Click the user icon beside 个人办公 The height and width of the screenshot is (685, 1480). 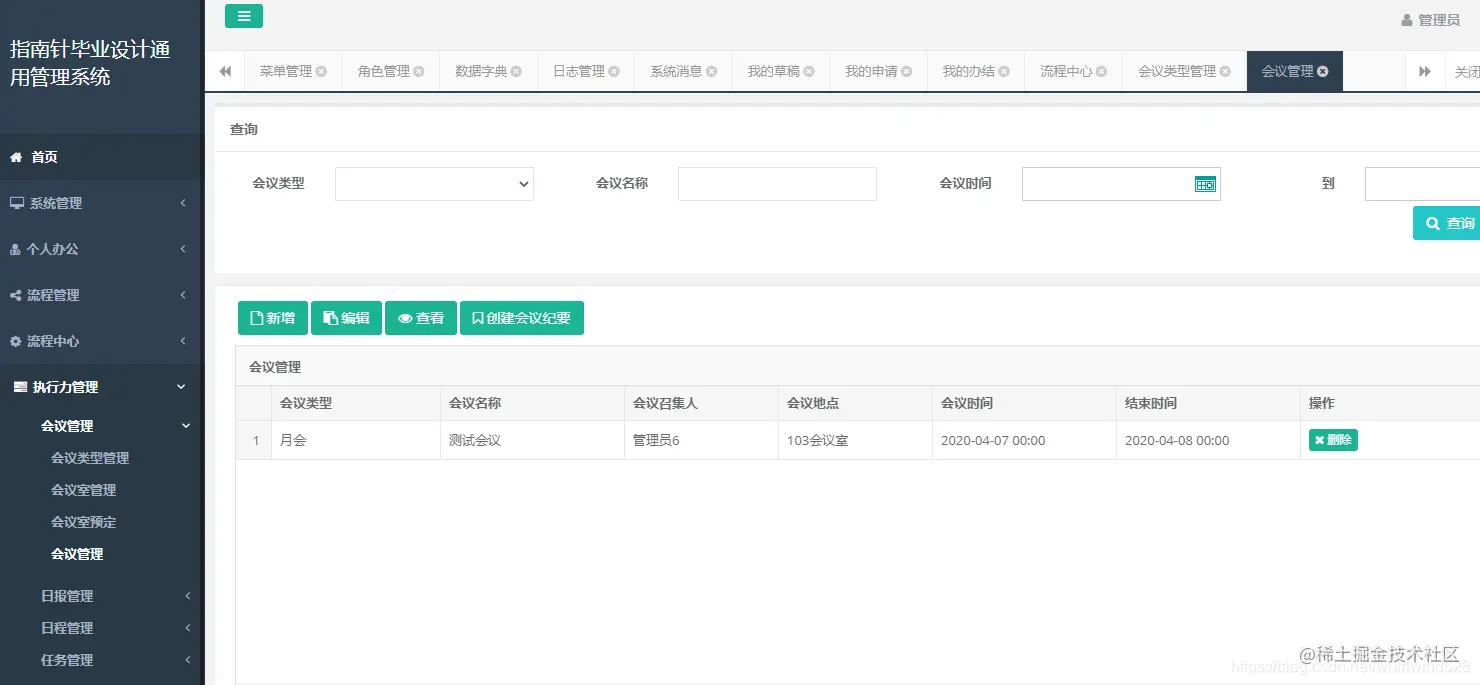pos(15,249)
